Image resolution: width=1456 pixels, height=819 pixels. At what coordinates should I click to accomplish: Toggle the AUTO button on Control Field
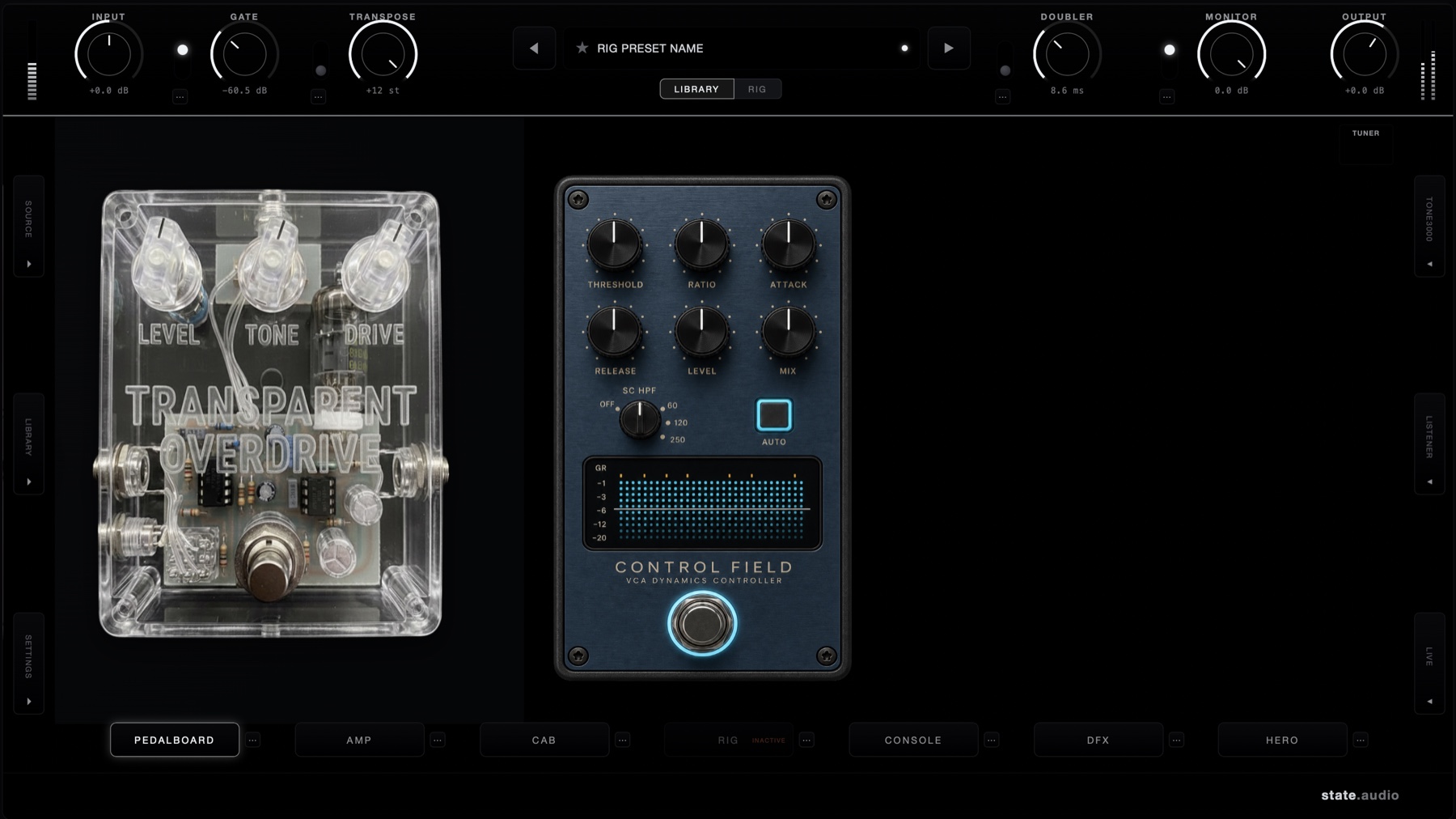click(x=773, y=415)
